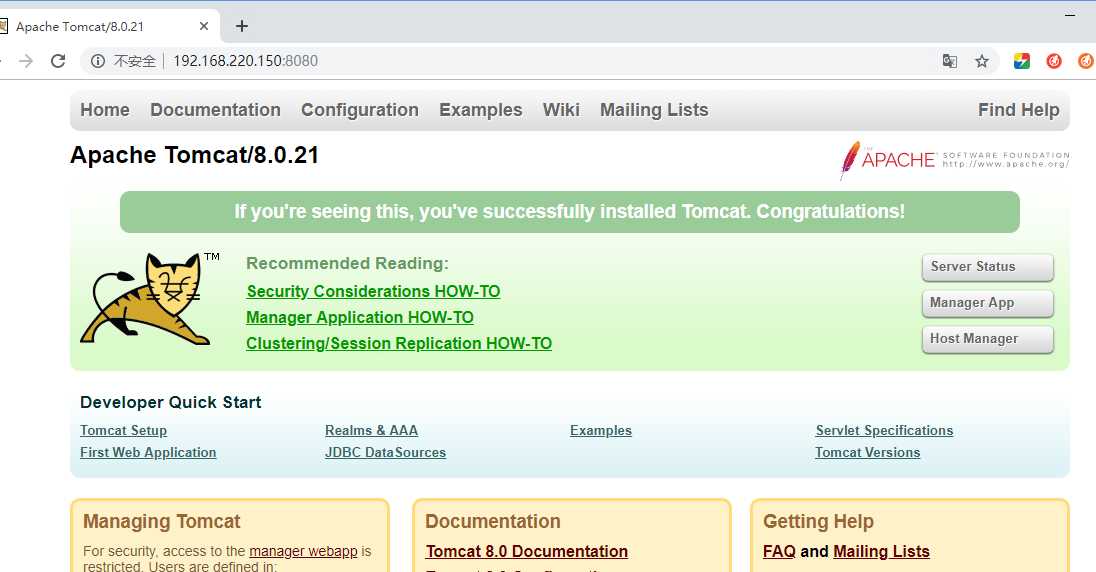Click the Managing Tomcat heading

pyautogui.click(x=161, y=522)
